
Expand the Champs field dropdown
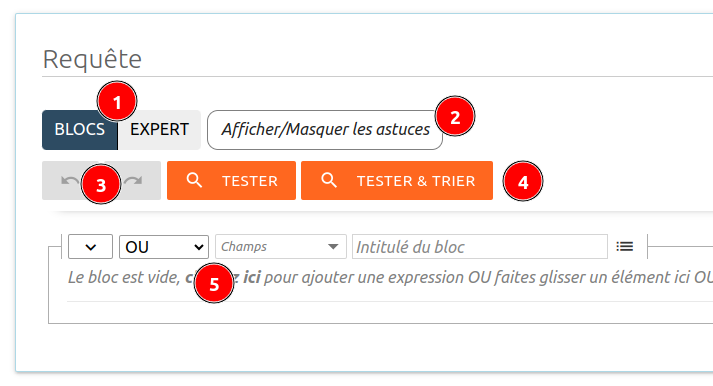281,247
